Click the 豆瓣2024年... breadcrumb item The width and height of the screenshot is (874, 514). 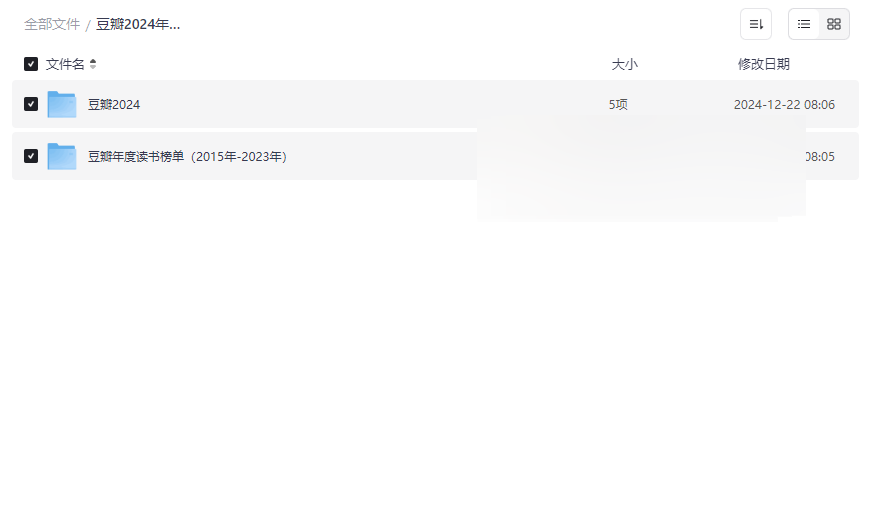coord(138,25)
